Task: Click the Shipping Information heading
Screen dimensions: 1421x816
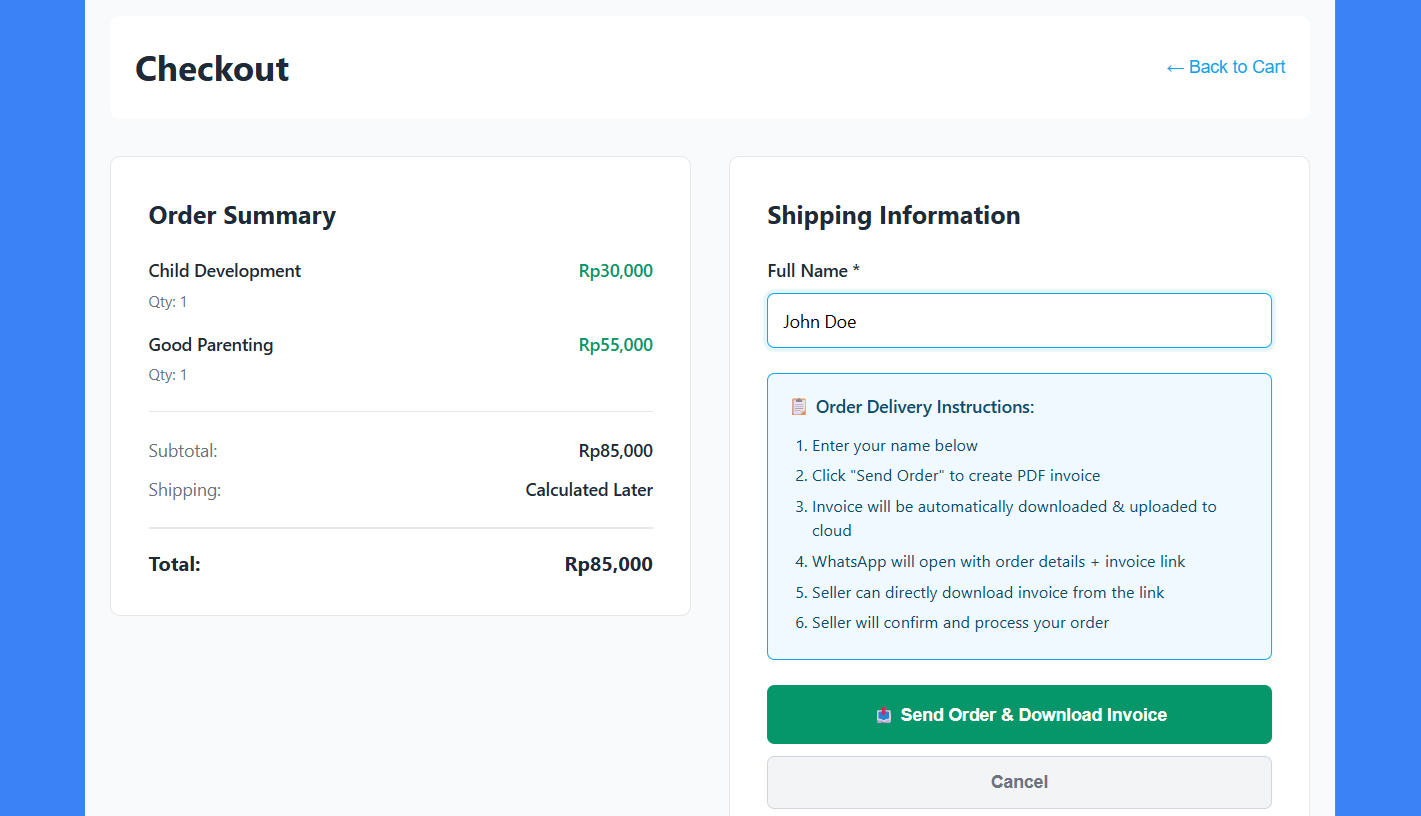Action: point(893,215)
